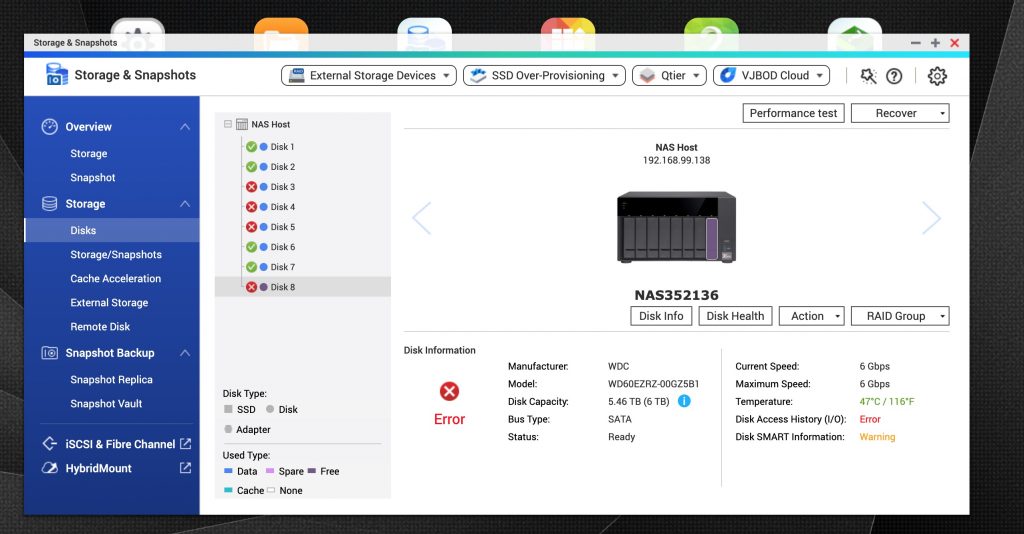Viewport: 1024px width, 534px height.
Task: Click the temperature value 47°C / 116°F
Action: (x=887, y=401)
